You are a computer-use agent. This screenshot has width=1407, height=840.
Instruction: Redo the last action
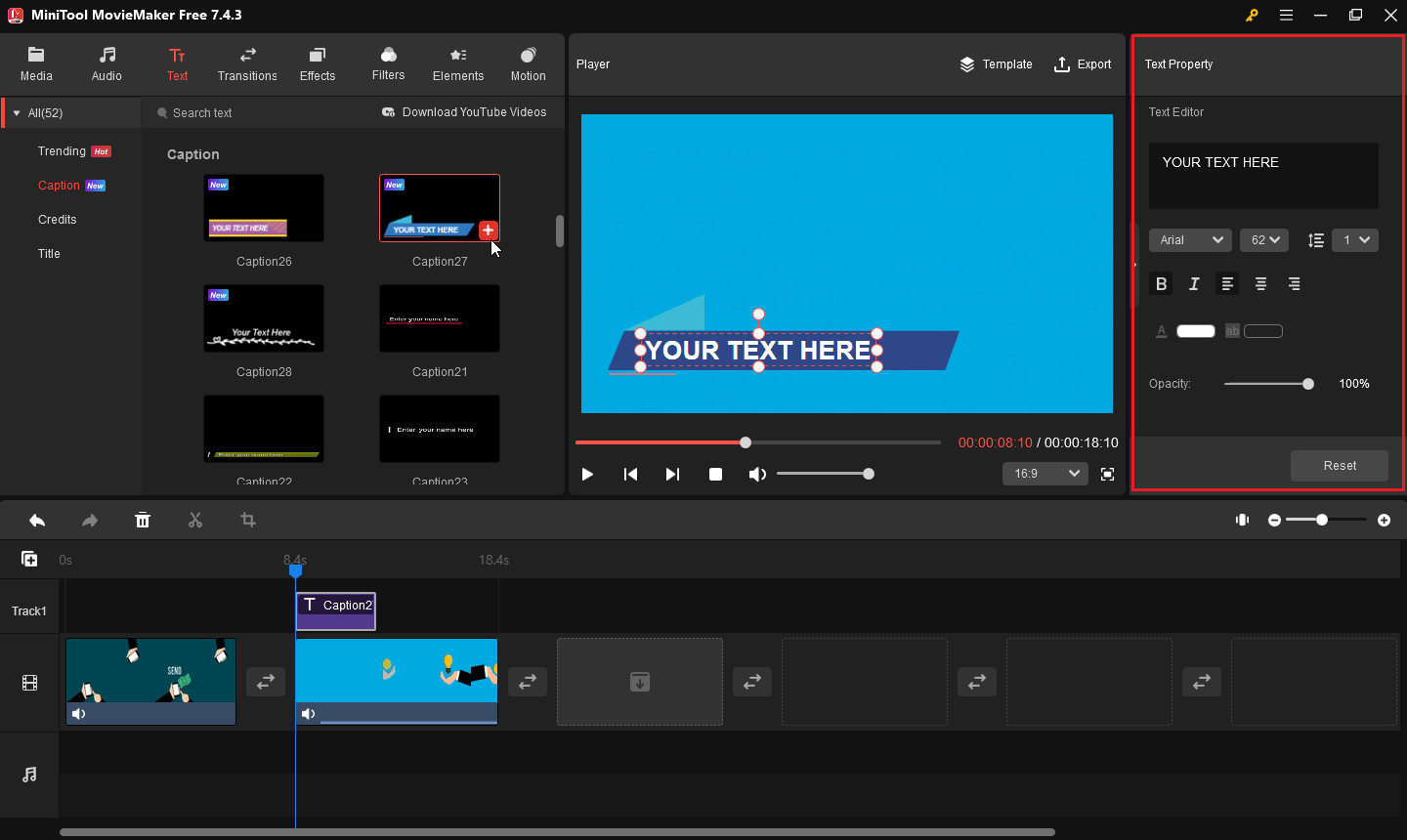click(x=90, y=521)
